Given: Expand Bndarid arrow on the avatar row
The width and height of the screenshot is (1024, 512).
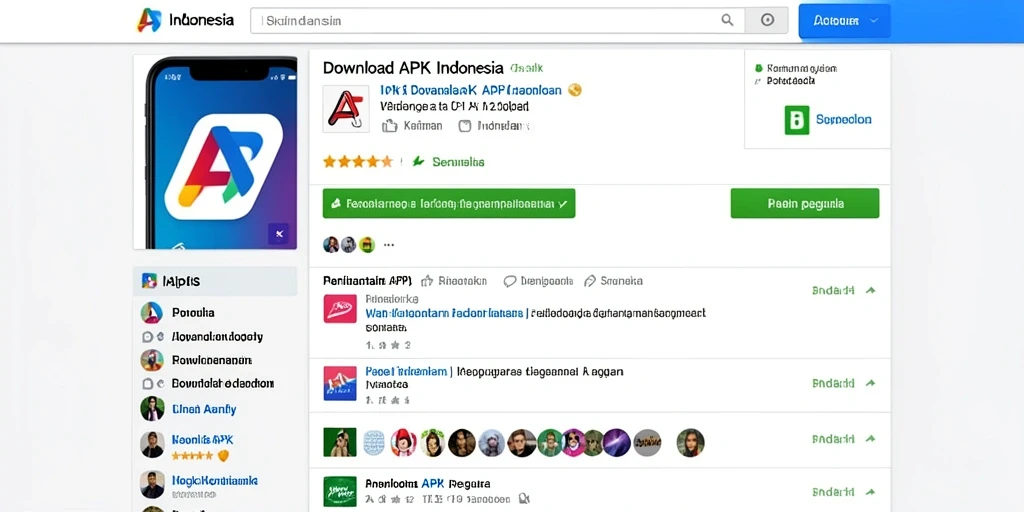Looking at the screenshot, I should coord(870,440).
